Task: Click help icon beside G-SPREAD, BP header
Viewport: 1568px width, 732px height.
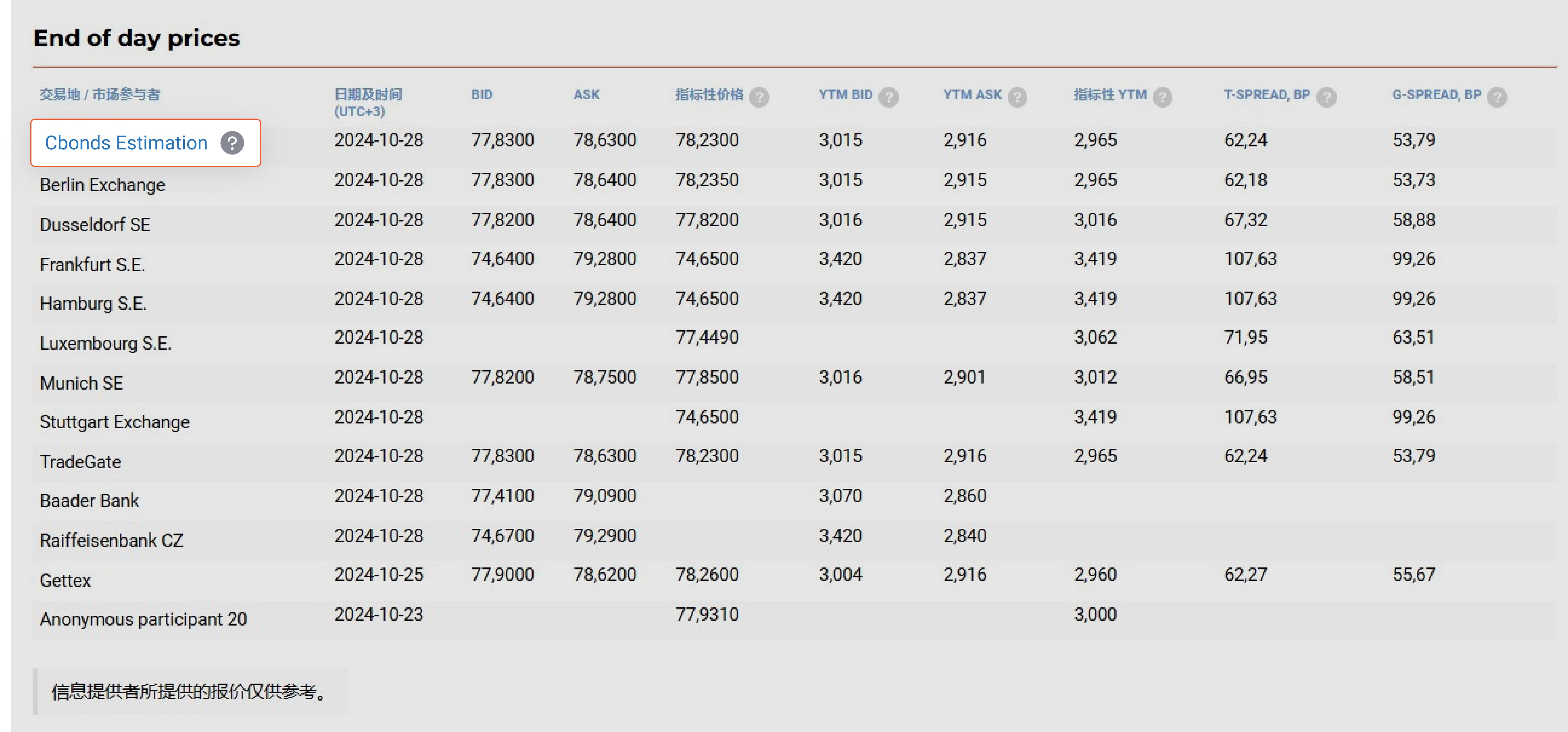Action: [x=1498, y=97]
